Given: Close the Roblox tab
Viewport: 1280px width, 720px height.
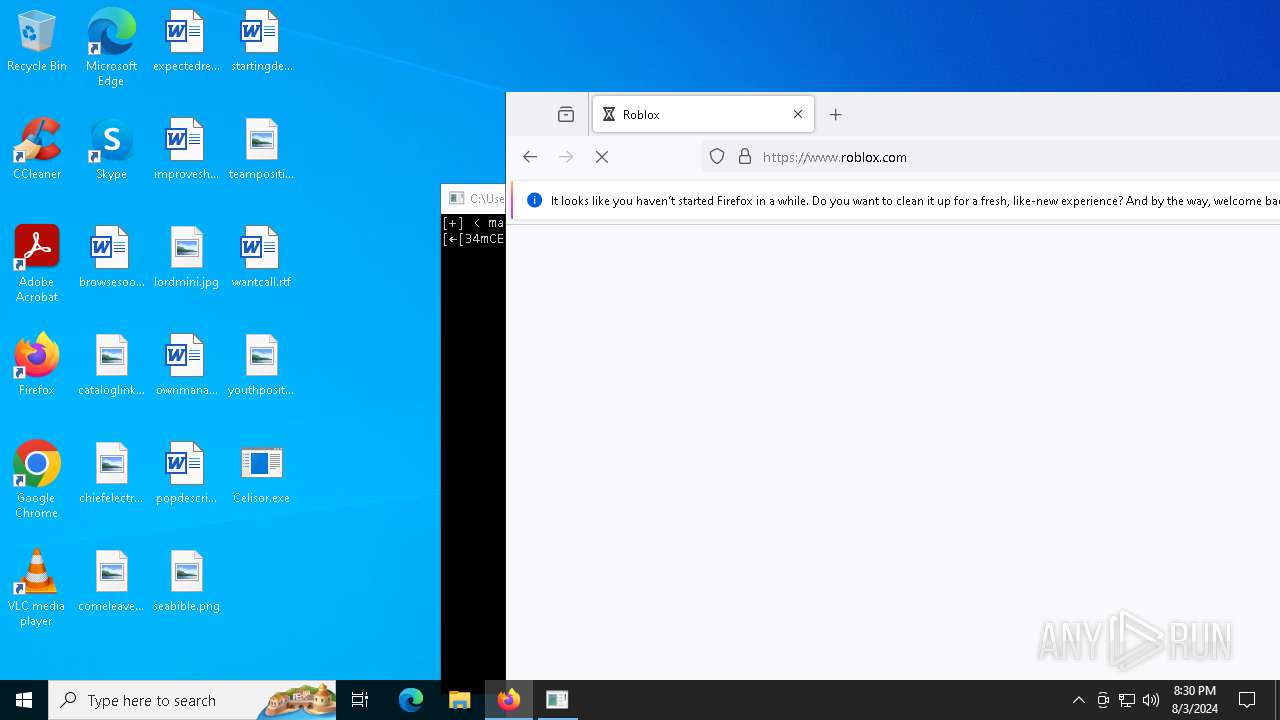Looking at the screenshot, I should pos(798,115).
